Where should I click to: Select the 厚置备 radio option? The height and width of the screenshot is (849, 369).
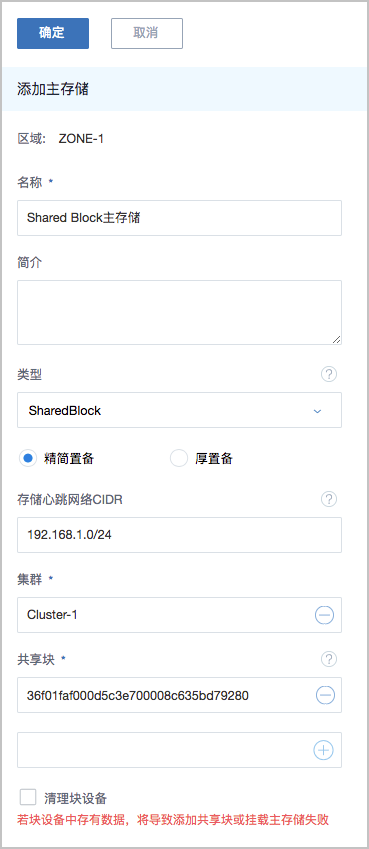point(178,459)
